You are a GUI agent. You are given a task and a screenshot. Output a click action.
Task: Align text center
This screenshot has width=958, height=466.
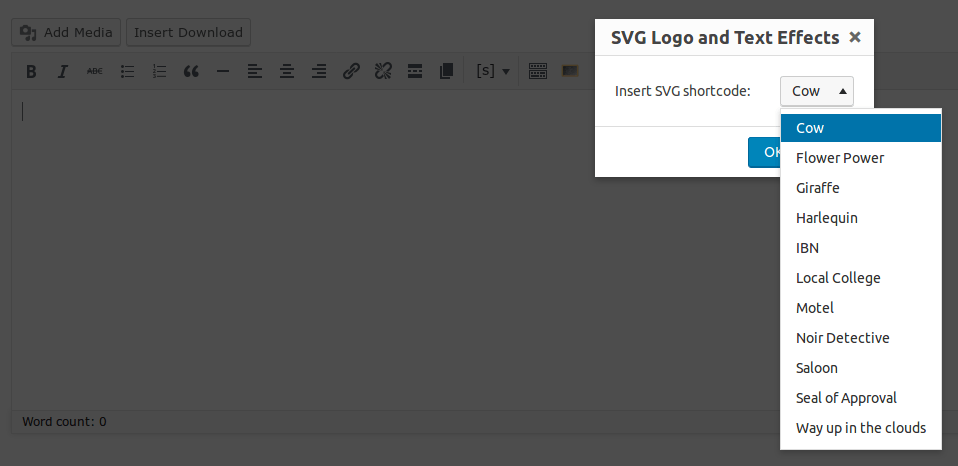pos(287,72)
